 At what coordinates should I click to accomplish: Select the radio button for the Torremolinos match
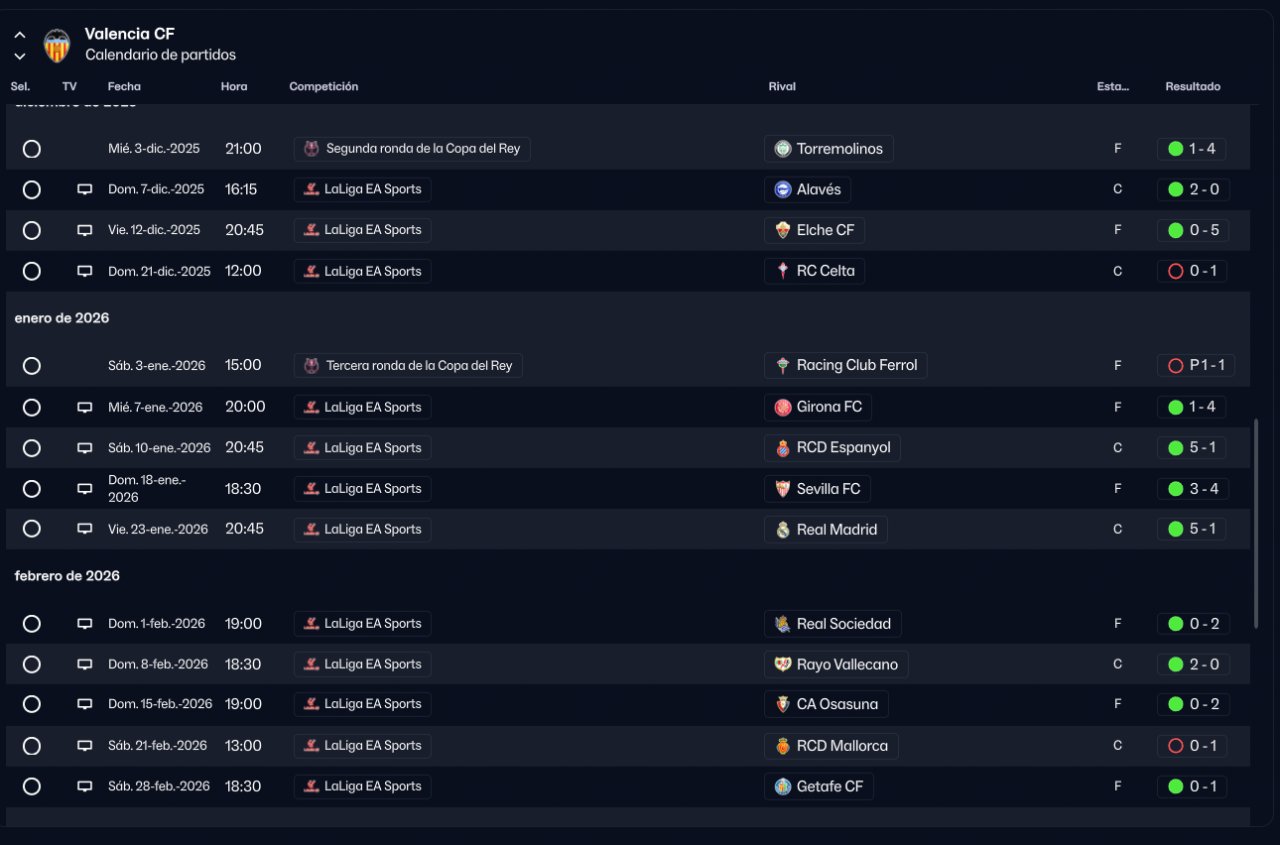32,149
